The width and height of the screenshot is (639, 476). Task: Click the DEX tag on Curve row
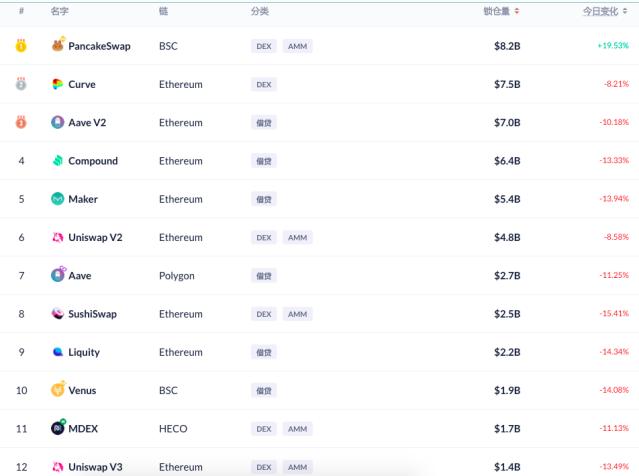pyautogui.click(x=264, y=85)
